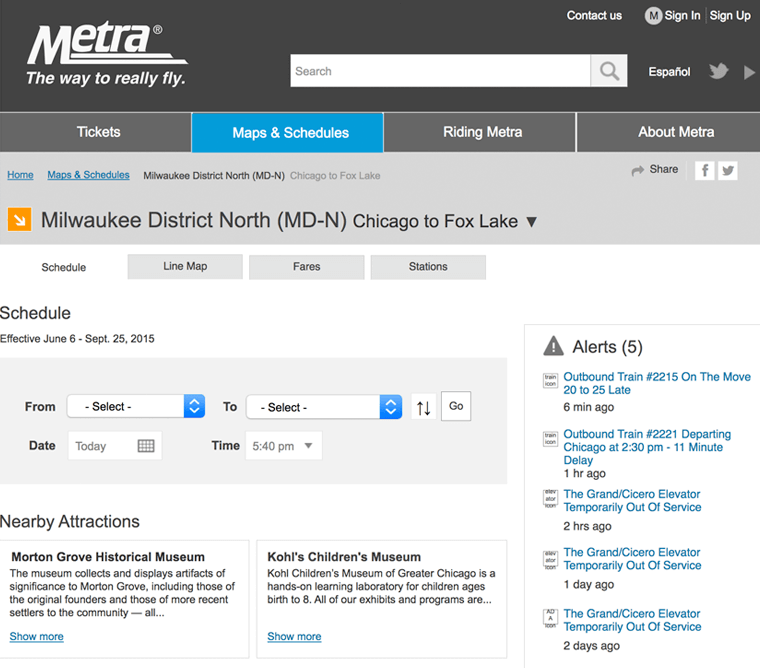The image size is (760, 668).
Task: Open the Riding Metra menu
Action: click(480, 132)
